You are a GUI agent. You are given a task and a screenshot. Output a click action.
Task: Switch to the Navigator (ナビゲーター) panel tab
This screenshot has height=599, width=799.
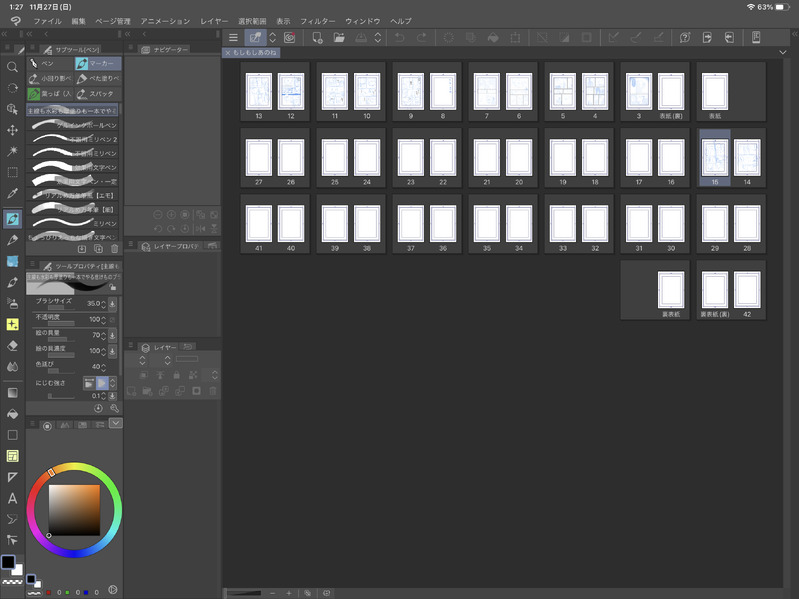[165, 49]
